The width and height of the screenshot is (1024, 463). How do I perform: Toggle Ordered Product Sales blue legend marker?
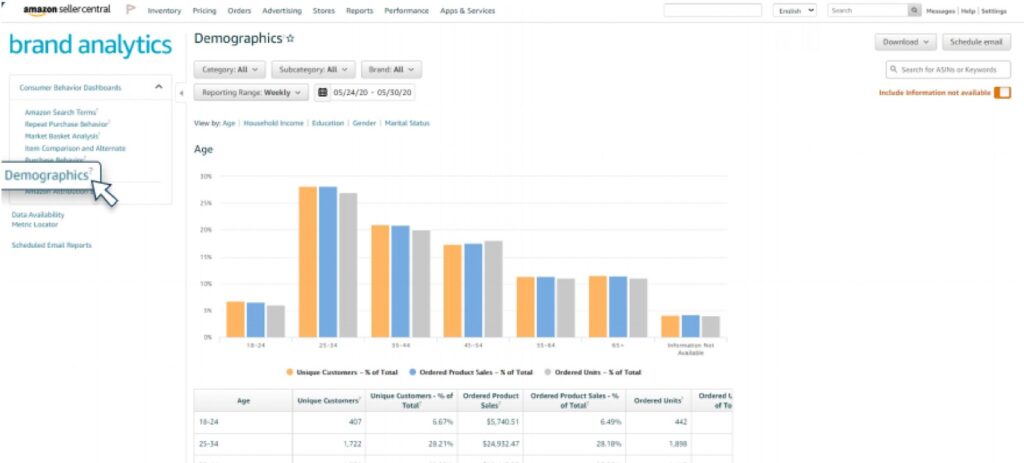[413, 372]
